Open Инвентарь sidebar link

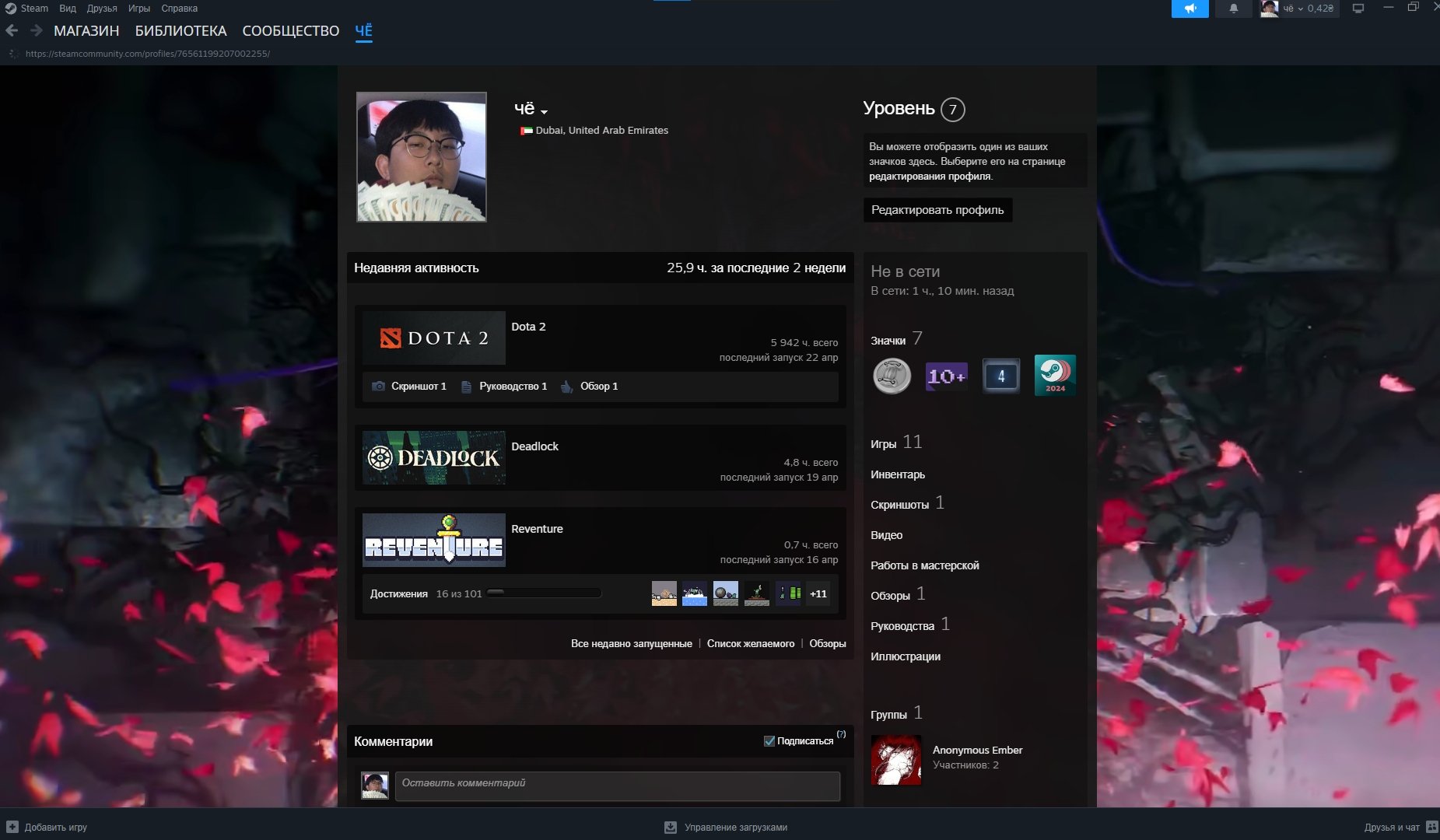coord(898,474)
